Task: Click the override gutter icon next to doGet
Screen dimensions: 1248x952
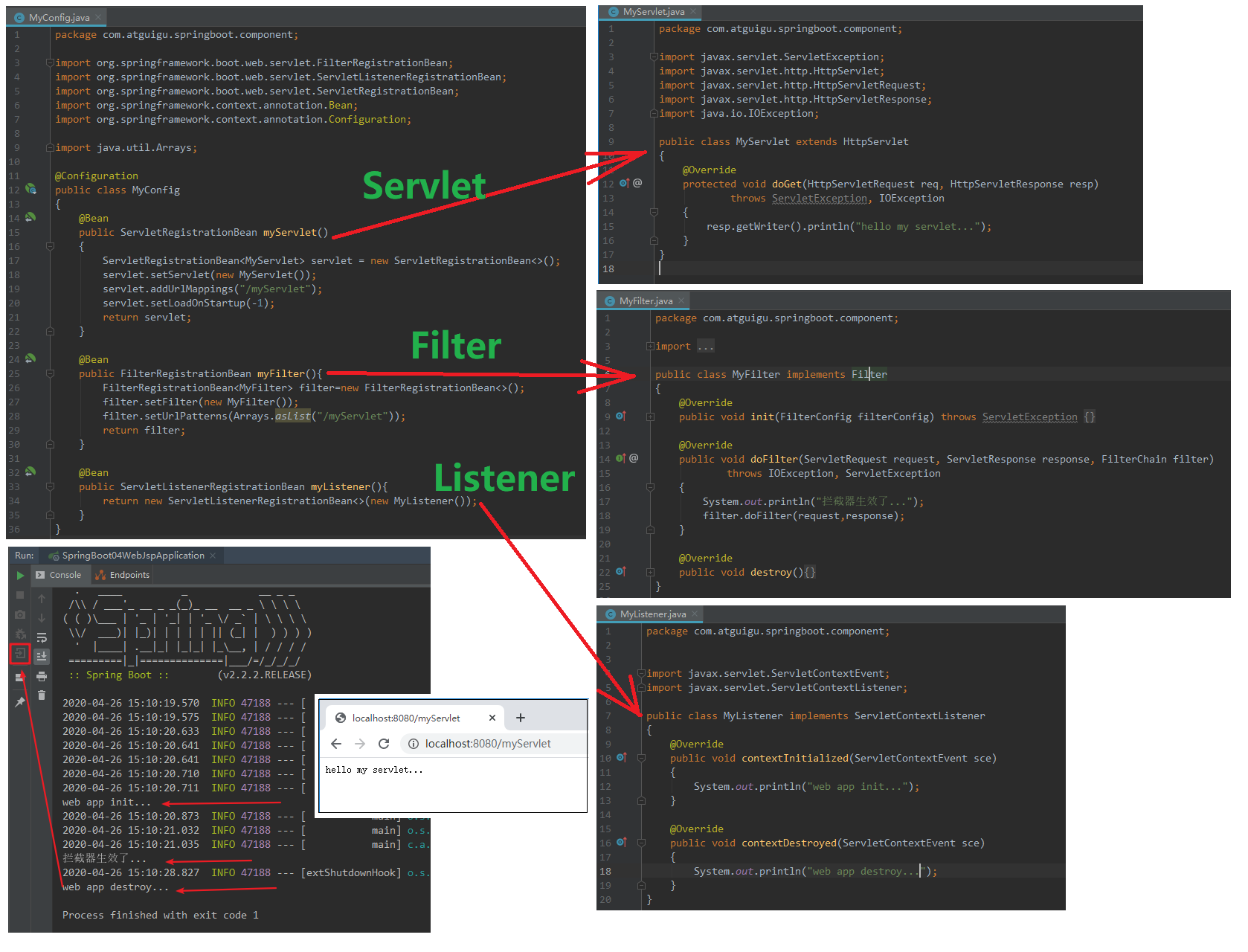Action: pos(624,183)
